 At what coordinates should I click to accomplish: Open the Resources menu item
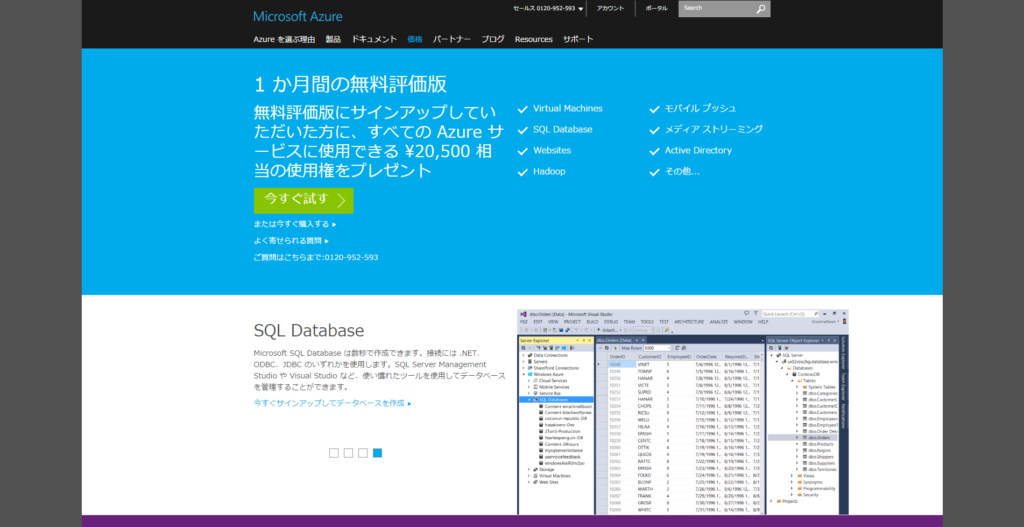534,39
